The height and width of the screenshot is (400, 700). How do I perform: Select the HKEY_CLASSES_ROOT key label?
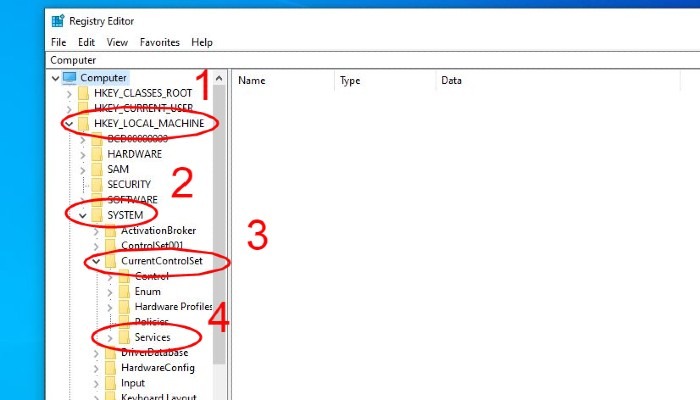coord(143,93)
